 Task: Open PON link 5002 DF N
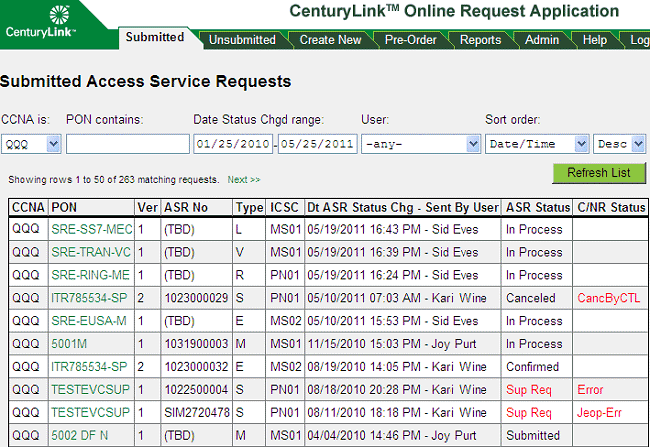pos(80,435)
